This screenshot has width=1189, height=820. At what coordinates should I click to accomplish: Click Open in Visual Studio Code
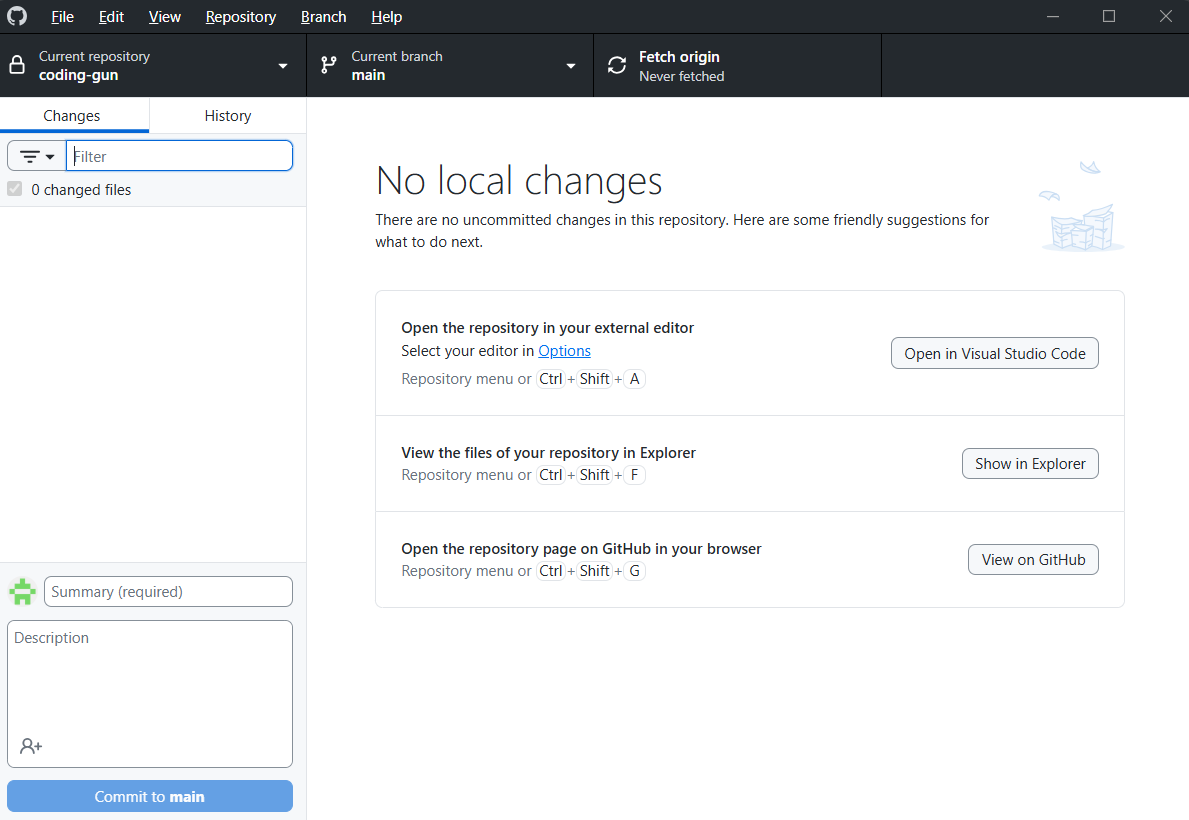click(x=994, y=353)
